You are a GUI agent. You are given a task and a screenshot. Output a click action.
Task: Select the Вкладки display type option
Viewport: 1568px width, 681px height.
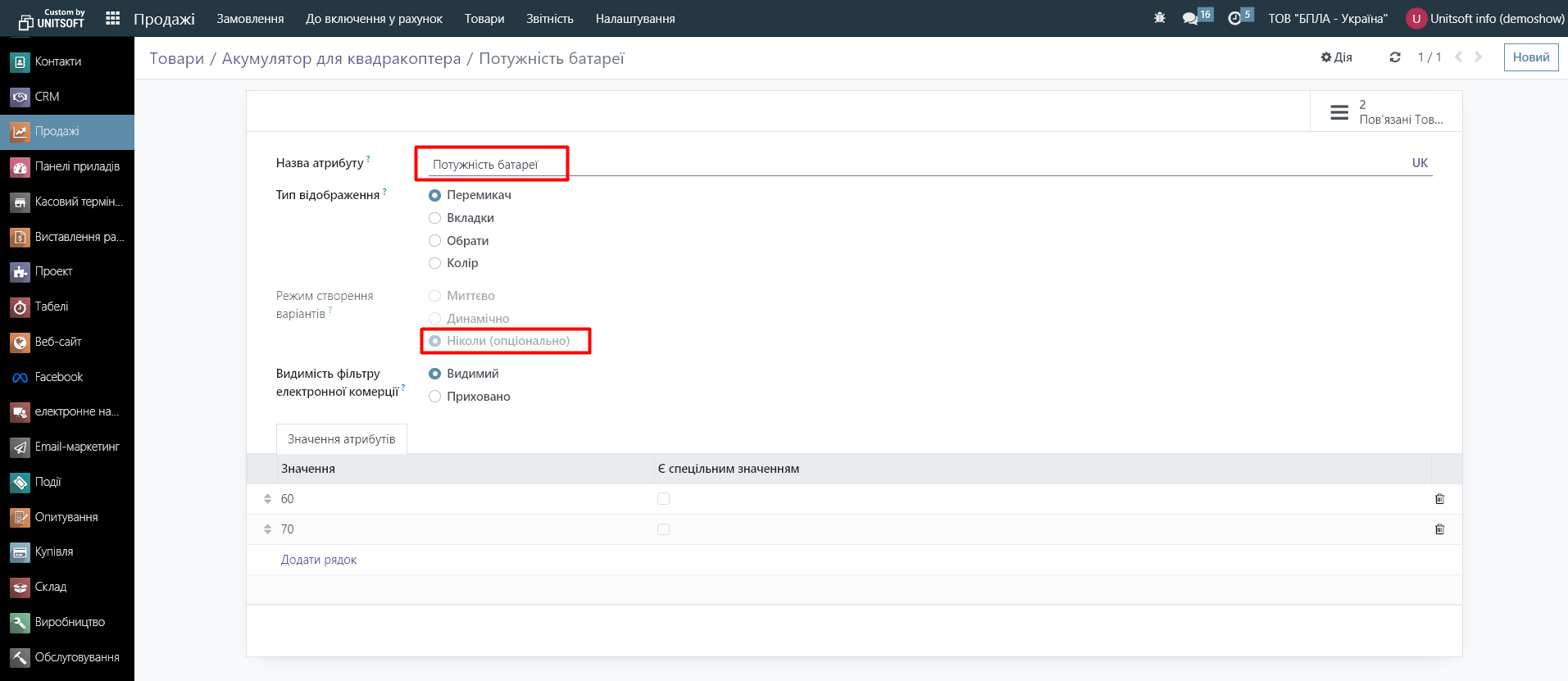[435, 218]
